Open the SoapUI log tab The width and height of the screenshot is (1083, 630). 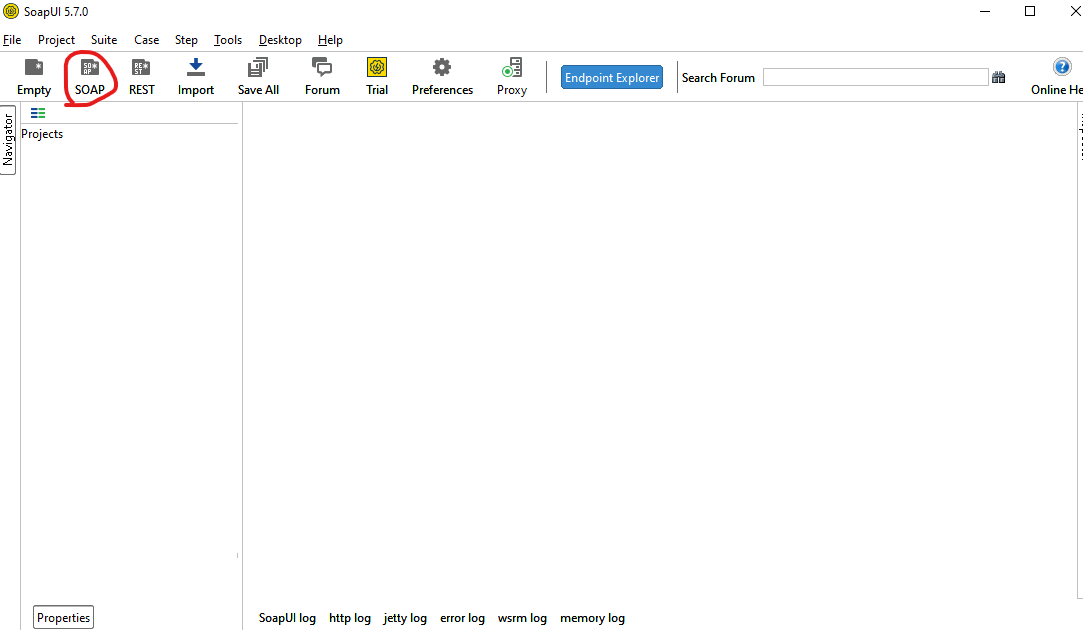[x=287, y=618]
